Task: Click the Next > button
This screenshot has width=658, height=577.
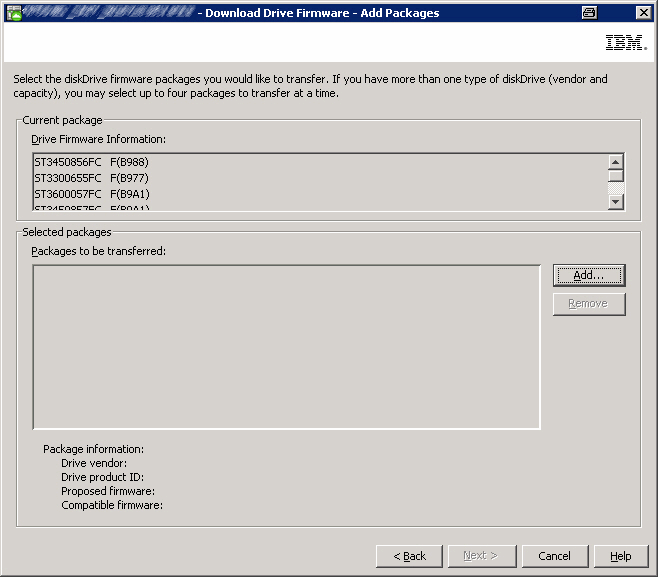Action: coord(481,556)
